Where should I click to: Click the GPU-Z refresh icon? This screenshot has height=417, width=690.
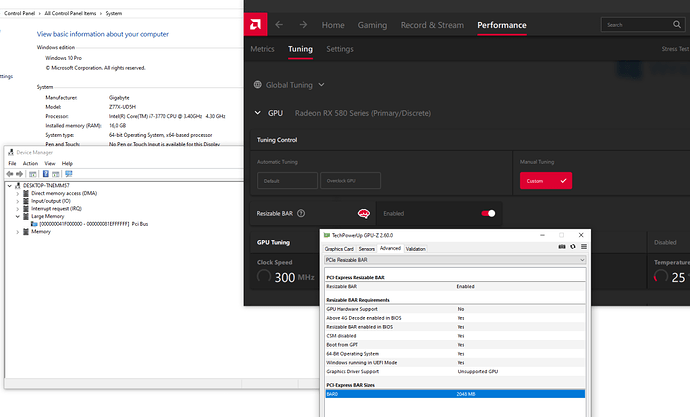pyautogui.click(x=573, y=247)
